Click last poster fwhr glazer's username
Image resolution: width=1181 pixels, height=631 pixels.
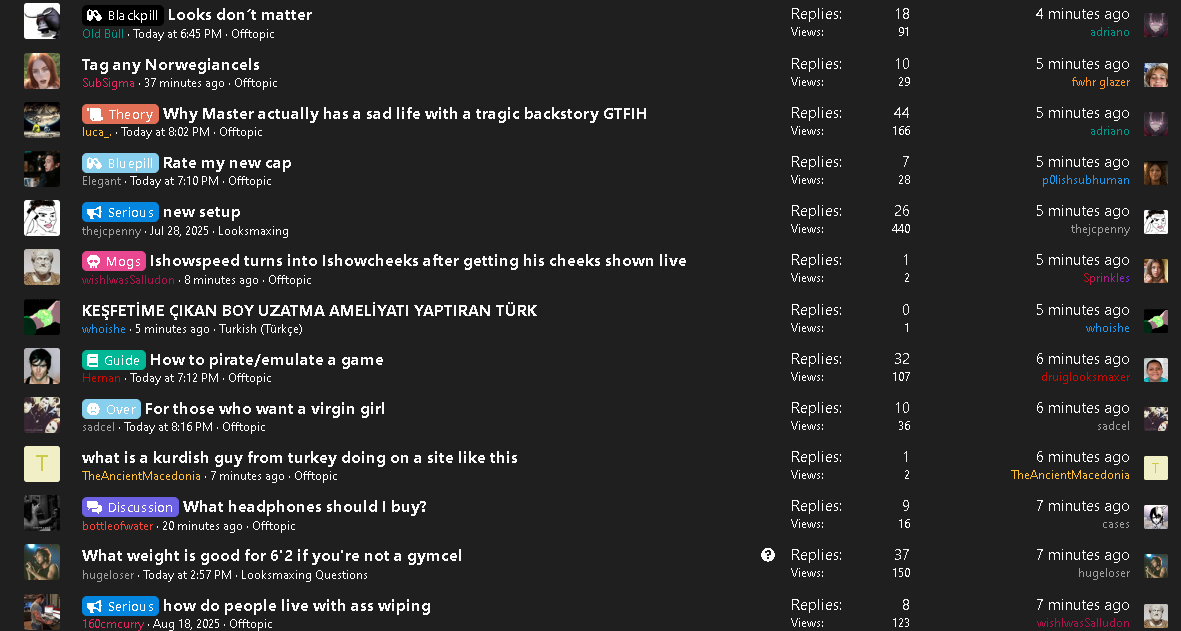pyautogui.click(x=1100, y=82)
